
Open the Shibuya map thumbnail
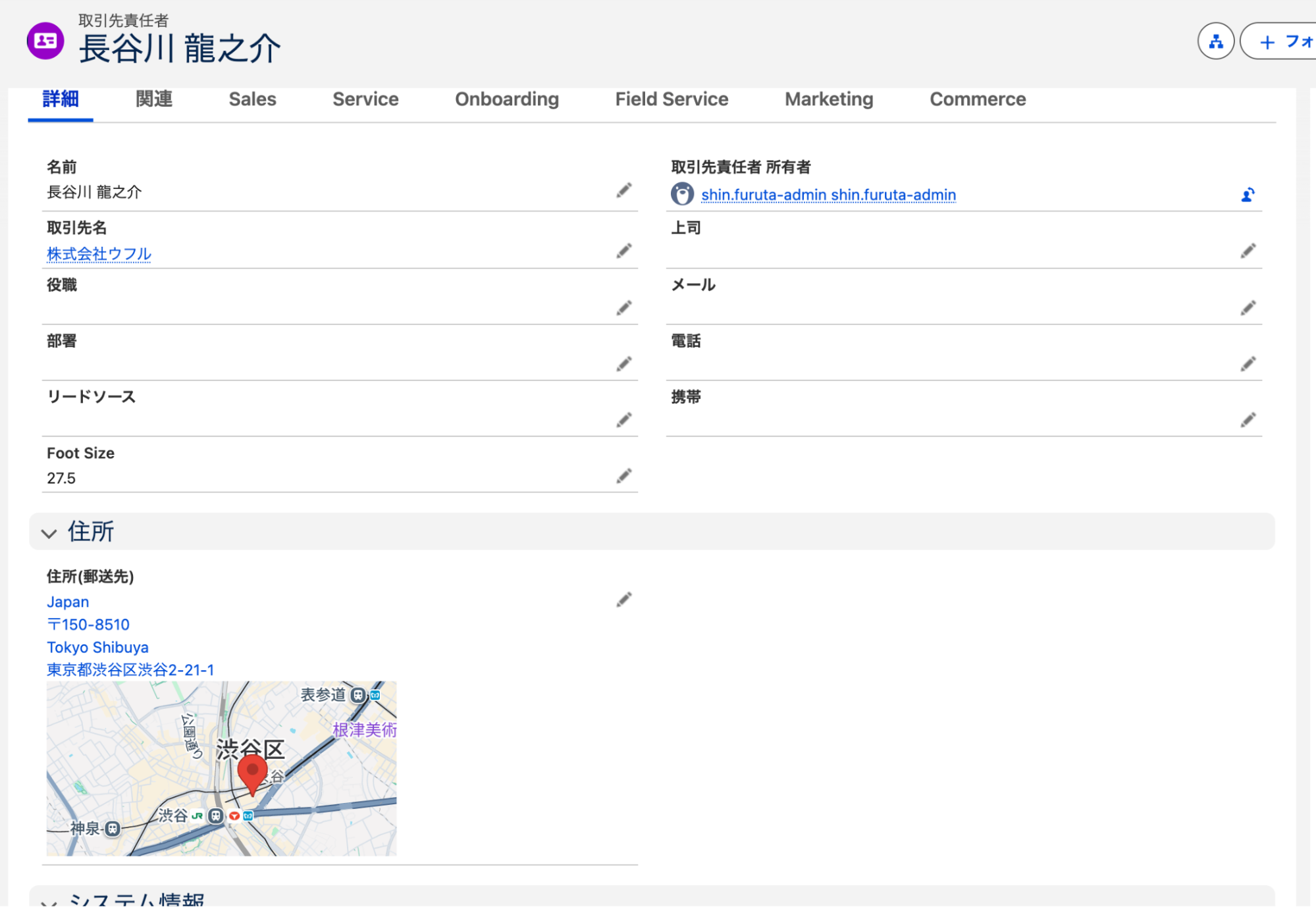click(x=221, y=768)
